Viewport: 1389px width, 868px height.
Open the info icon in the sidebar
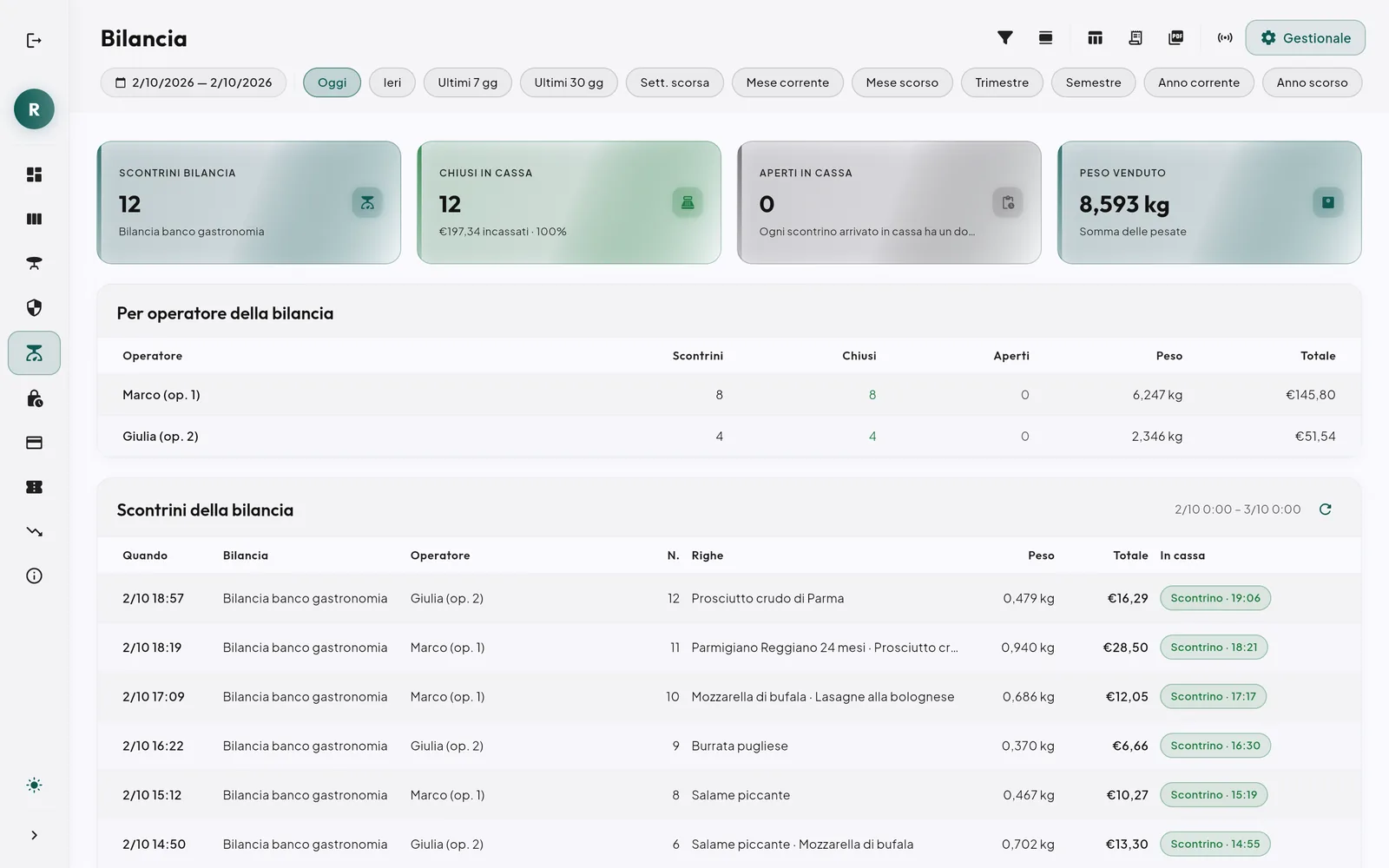click(34, 575)
